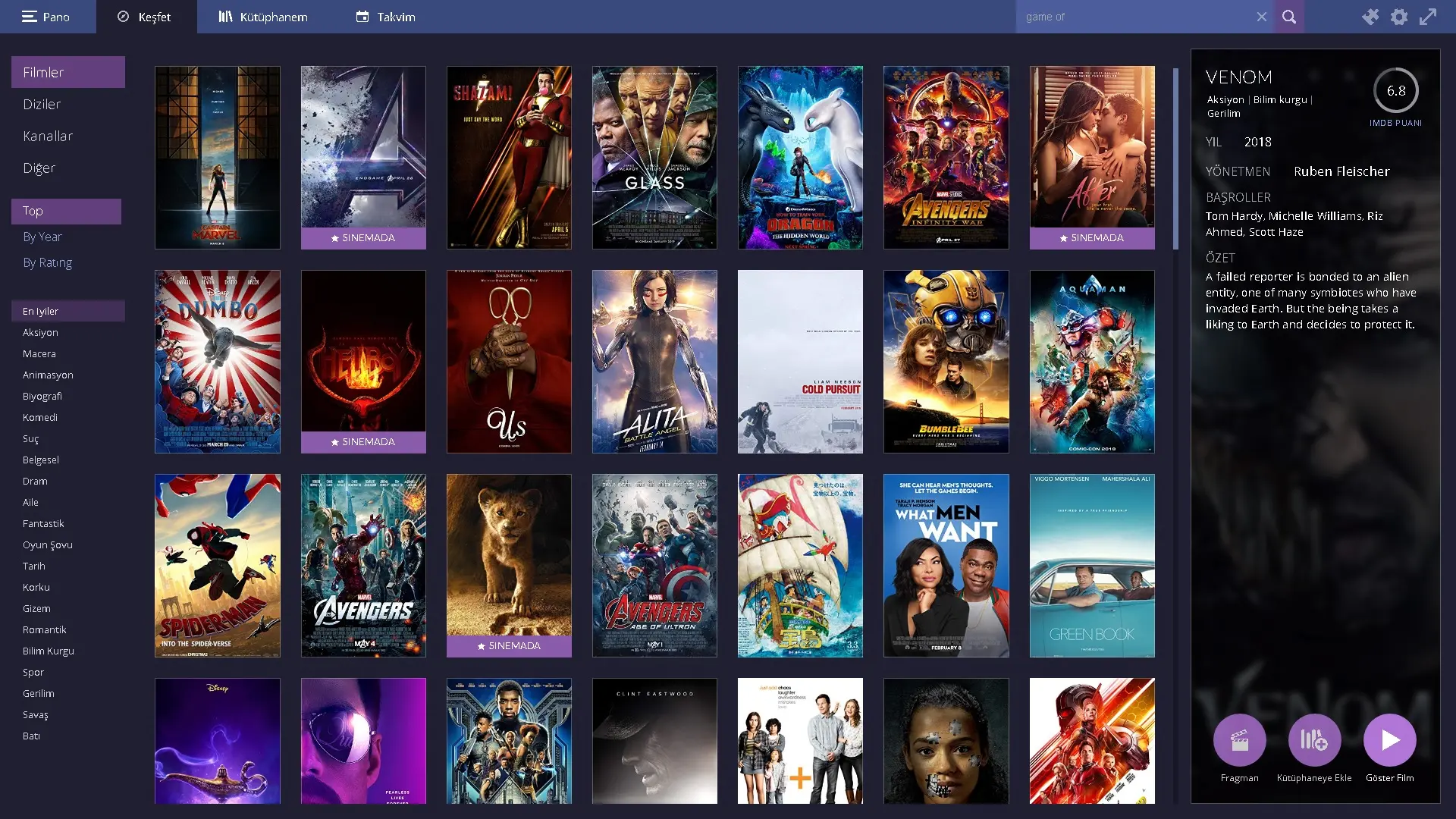This screenshot has height=819, width=1456.
Task: Open the Aquaman poster
Action: (x=1092, y=362)
